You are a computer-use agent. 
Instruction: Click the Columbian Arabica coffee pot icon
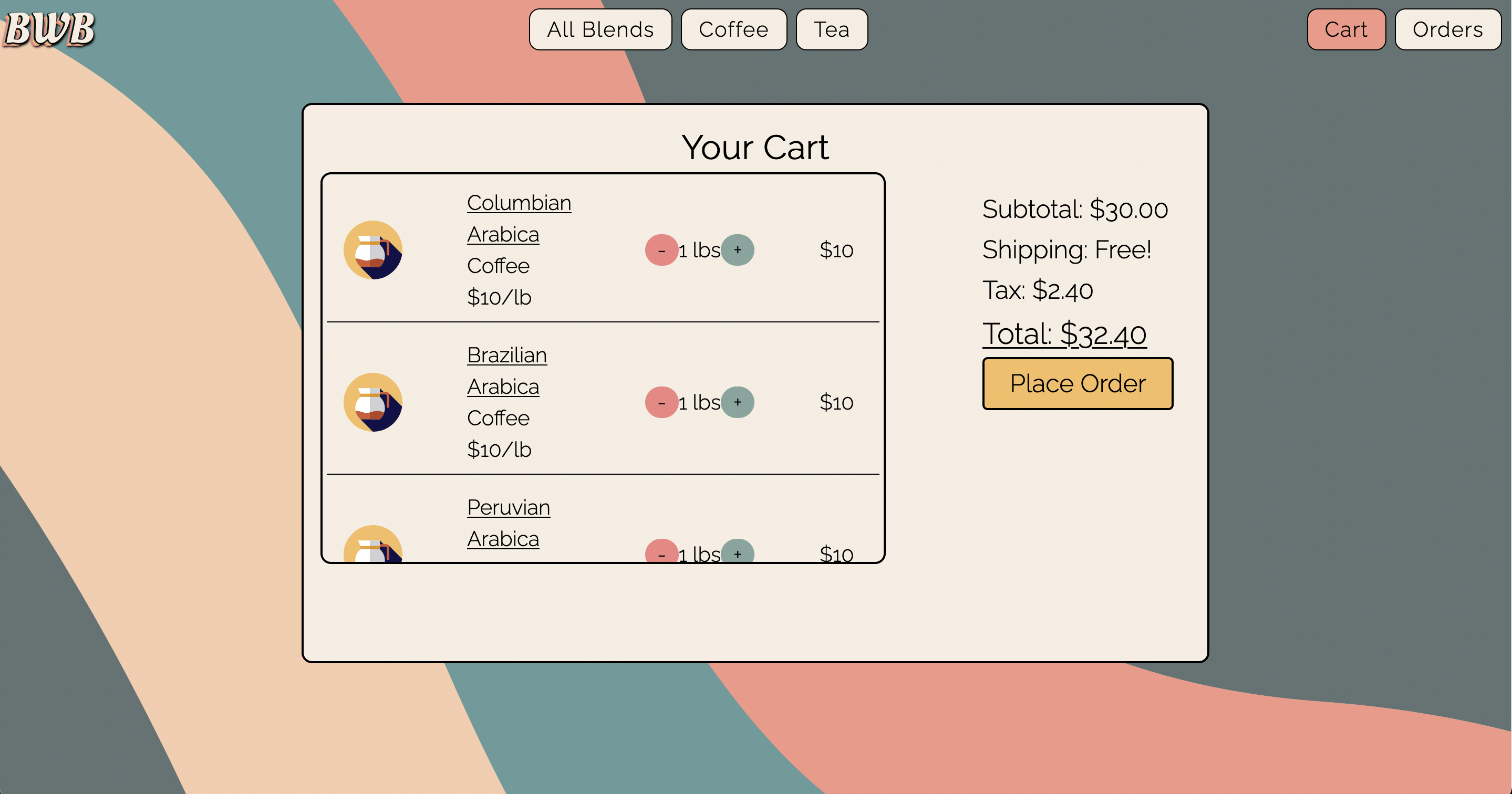[372, 250]
